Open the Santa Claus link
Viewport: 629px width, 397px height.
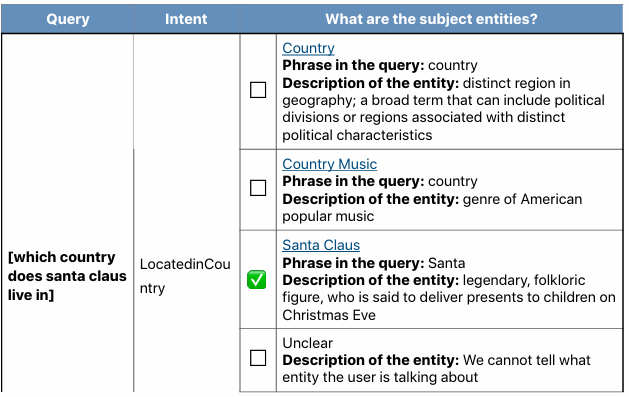coord(321,245)
